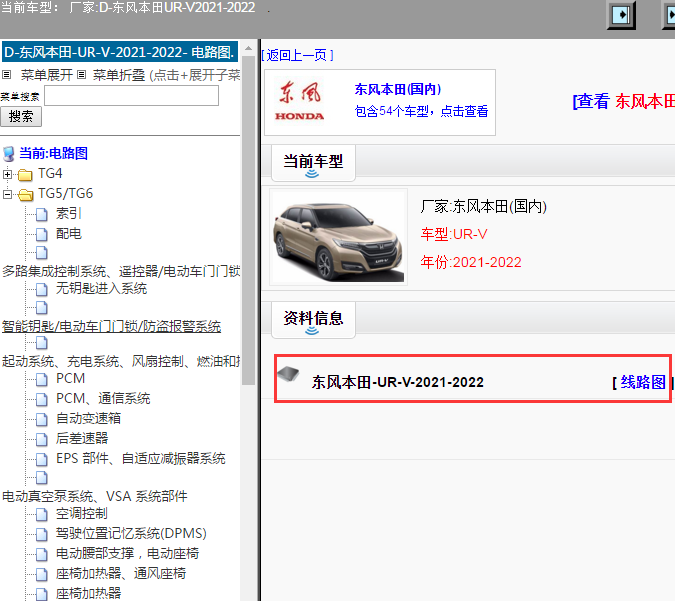Click the 菜单折叠 icon
The width and height of the screenshot is (675, 601).
point(82,75)
